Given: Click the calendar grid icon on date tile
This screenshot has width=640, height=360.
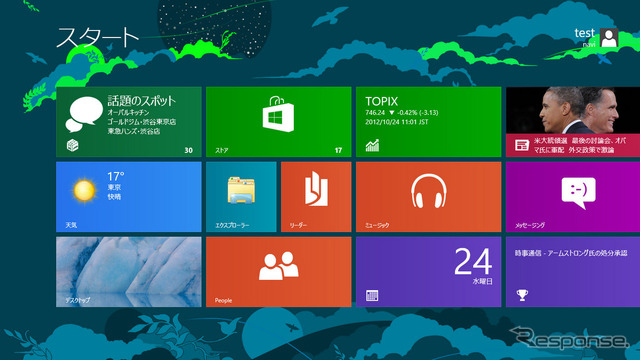Looking at the screenshot, I should (x=372, y=296).
